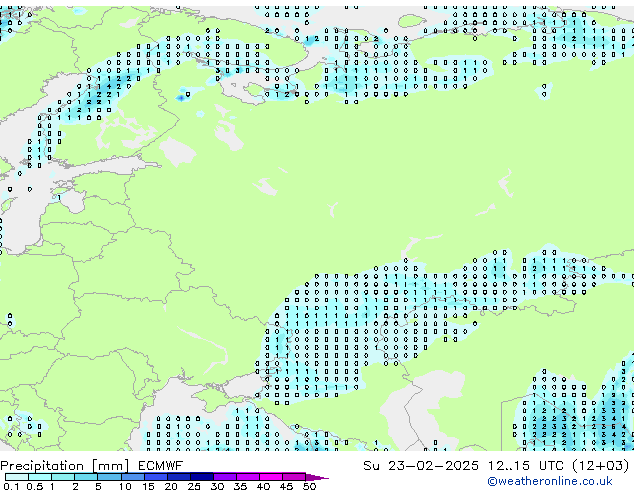This screenshot has height=490, width=634.
Task: Click the 35–40 mm magenta swatch
Action: [x=247, y=477]
